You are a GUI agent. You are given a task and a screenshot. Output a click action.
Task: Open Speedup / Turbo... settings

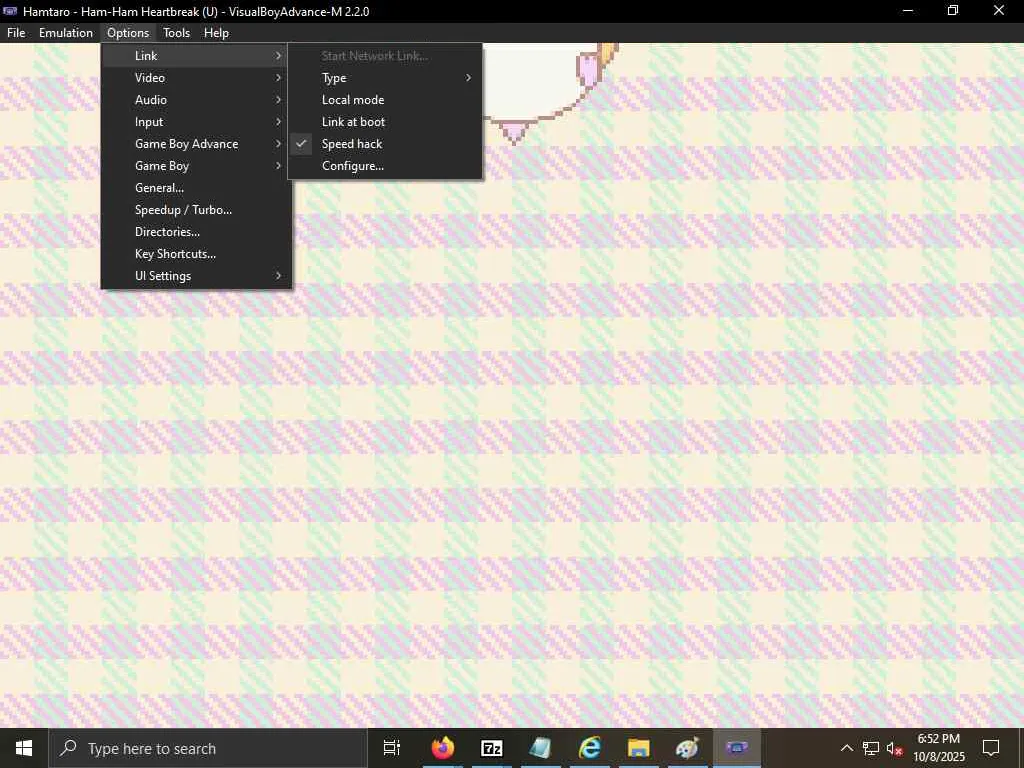(196, 210)
